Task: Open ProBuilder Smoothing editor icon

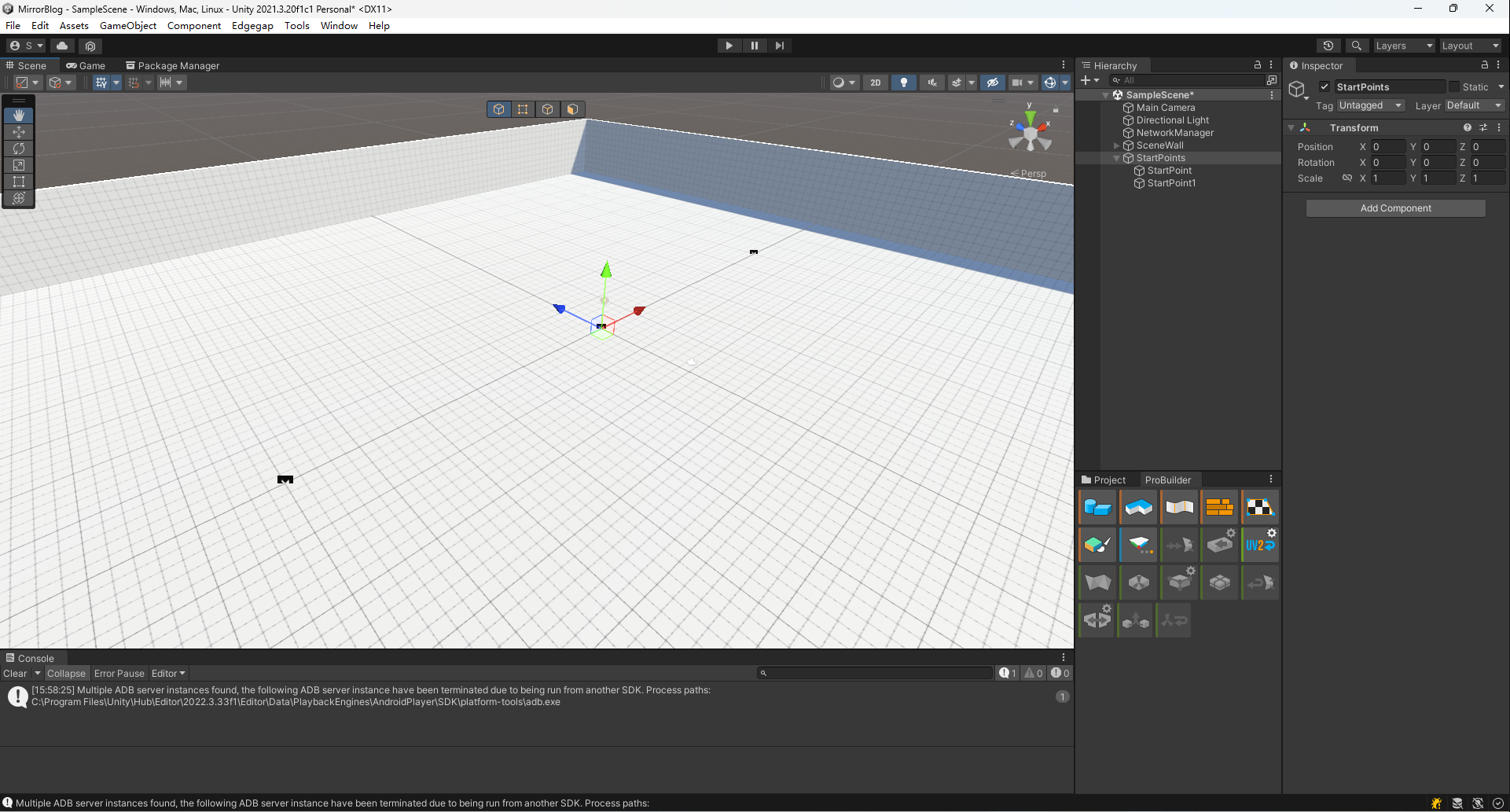Action: (x=1179, y=507)
